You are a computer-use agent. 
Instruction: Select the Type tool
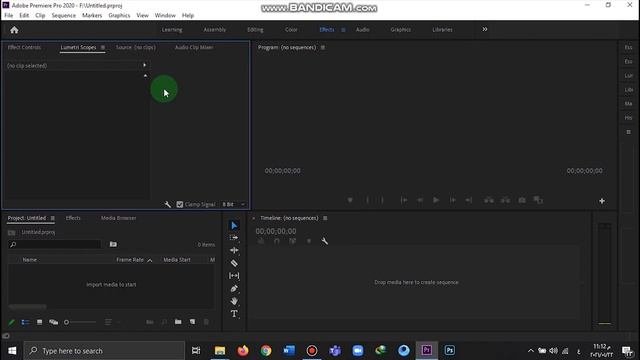pyautogui.click(x=234, y=314)
